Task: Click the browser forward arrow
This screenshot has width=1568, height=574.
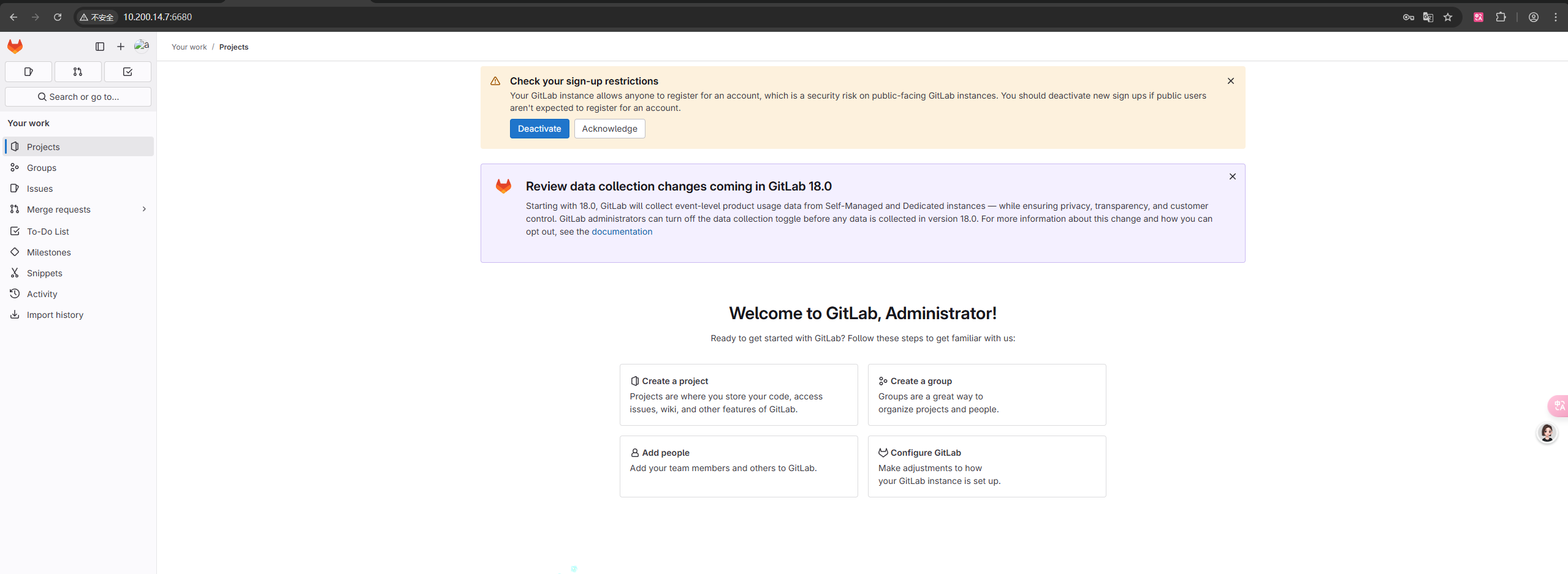Action: [x=36, y=17]
